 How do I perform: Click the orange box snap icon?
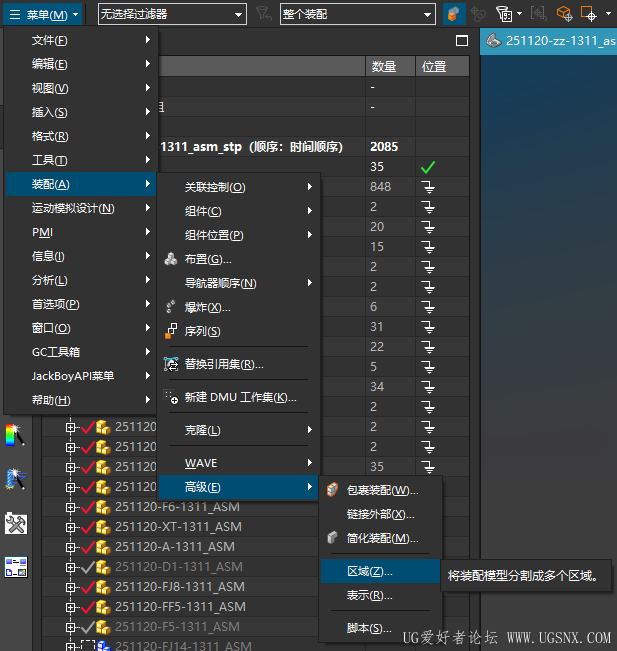pos(565,14)
